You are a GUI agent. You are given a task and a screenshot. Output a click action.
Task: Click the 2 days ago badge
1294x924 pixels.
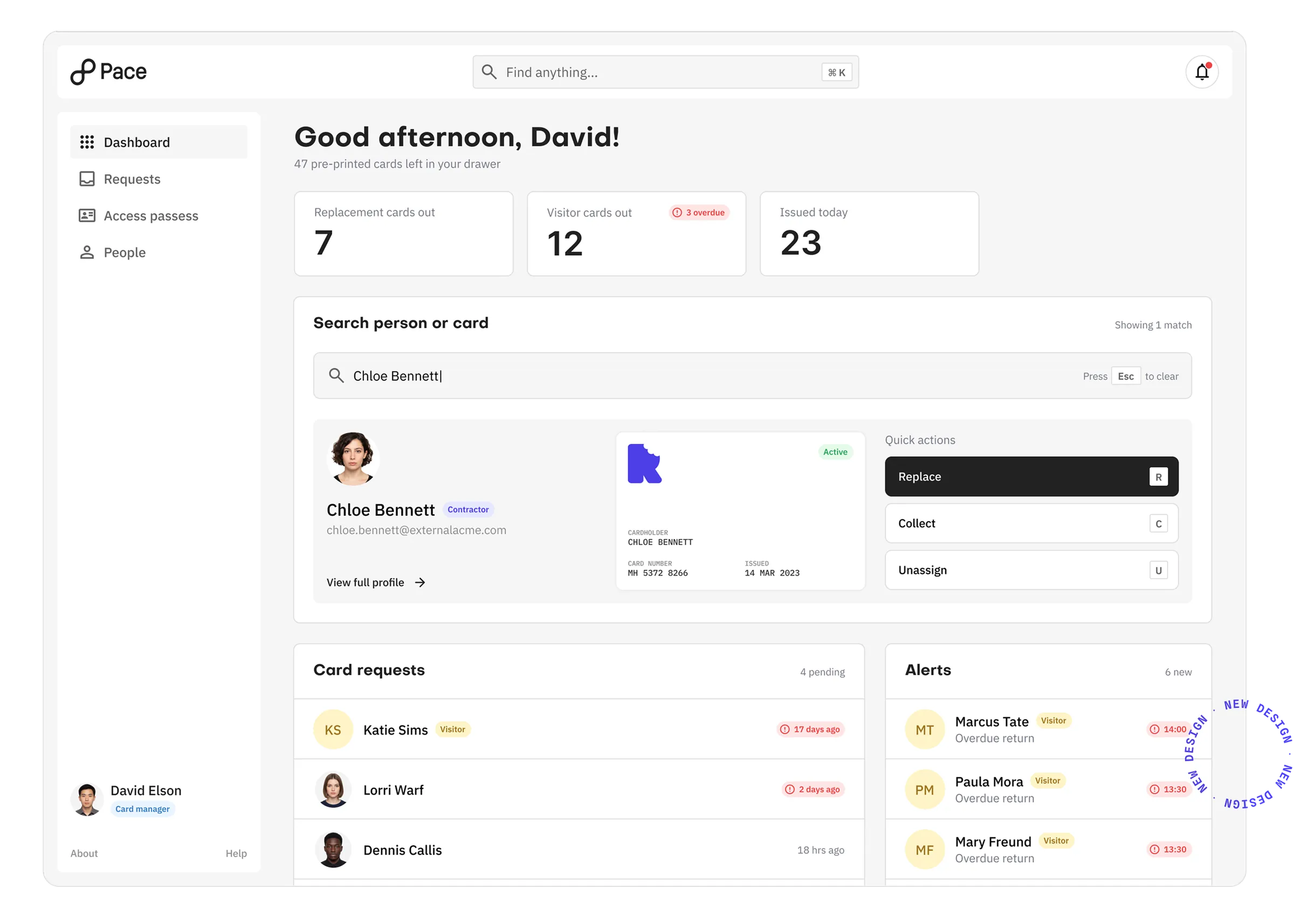click(x=813, y=790)
